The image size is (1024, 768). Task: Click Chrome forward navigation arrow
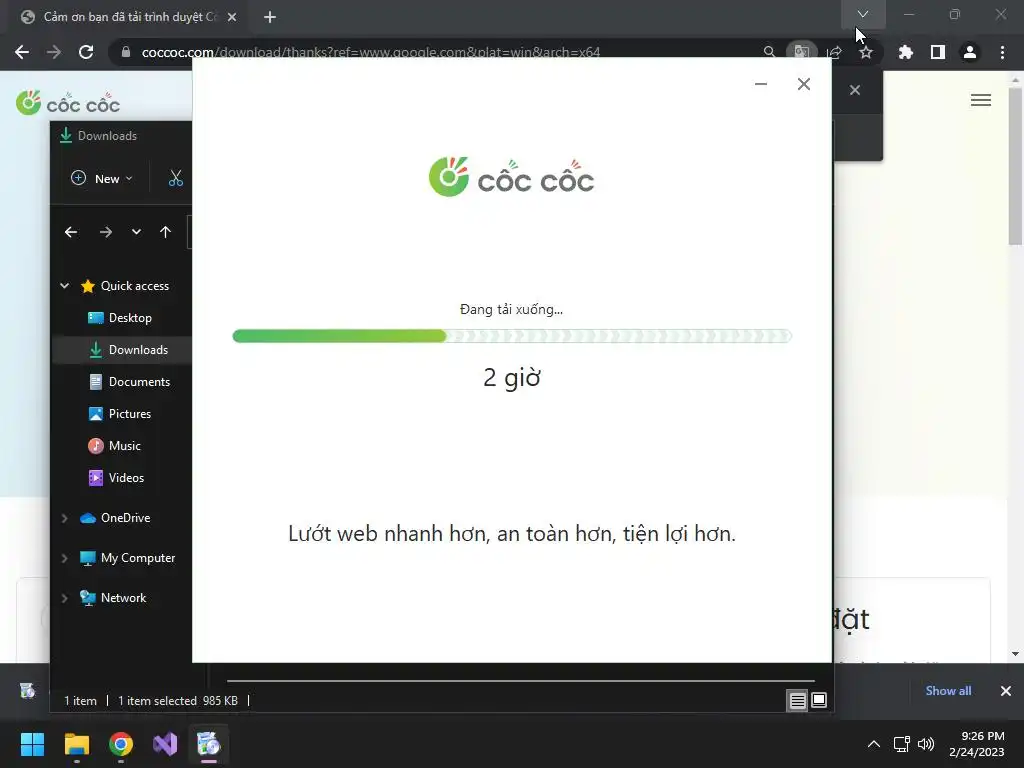click(x=54, y=52)
